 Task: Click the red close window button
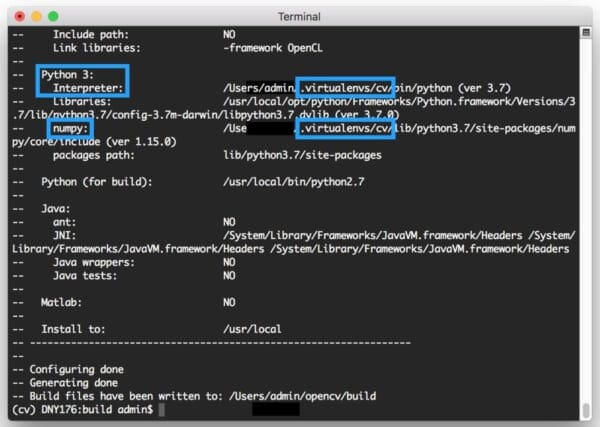tap(15, 17)
